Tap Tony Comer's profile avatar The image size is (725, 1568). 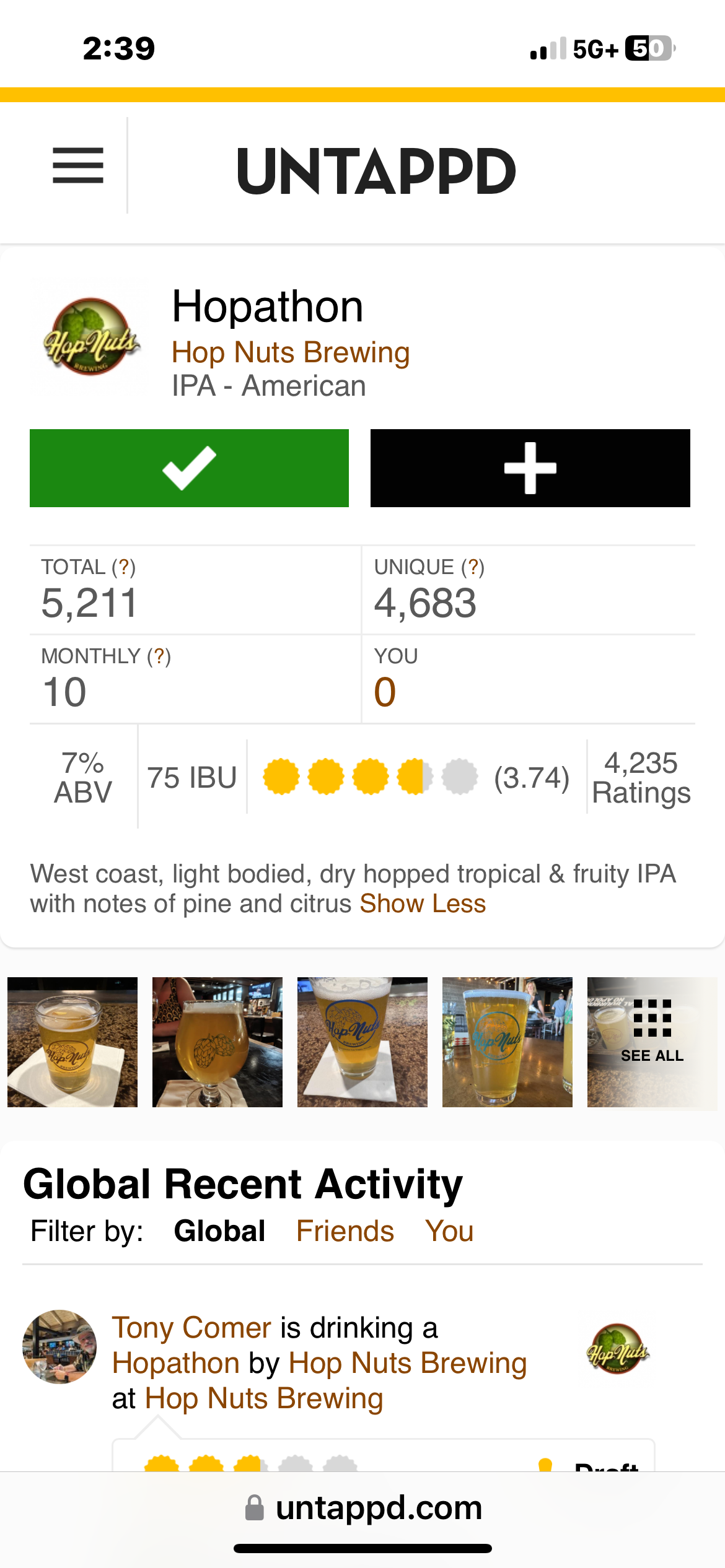pyautogui.click(x=59, y=1346)
